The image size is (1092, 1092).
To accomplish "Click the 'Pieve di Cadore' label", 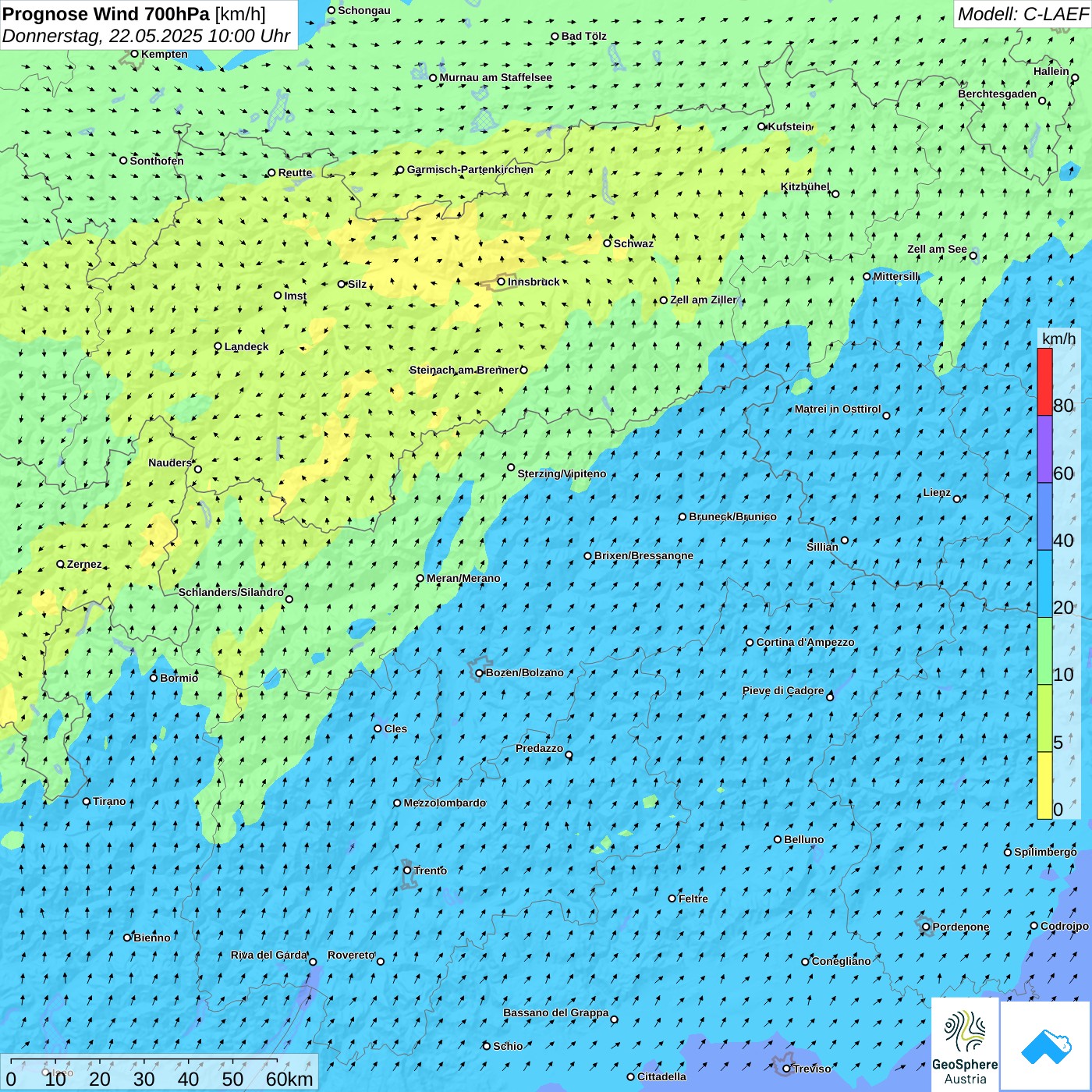I will [783, 690].
